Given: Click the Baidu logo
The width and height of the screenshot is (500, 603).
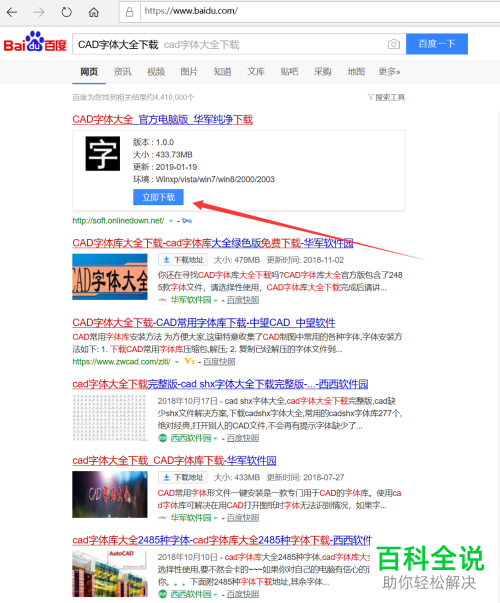Looking at the screenshot, I should tap(35, 42).
